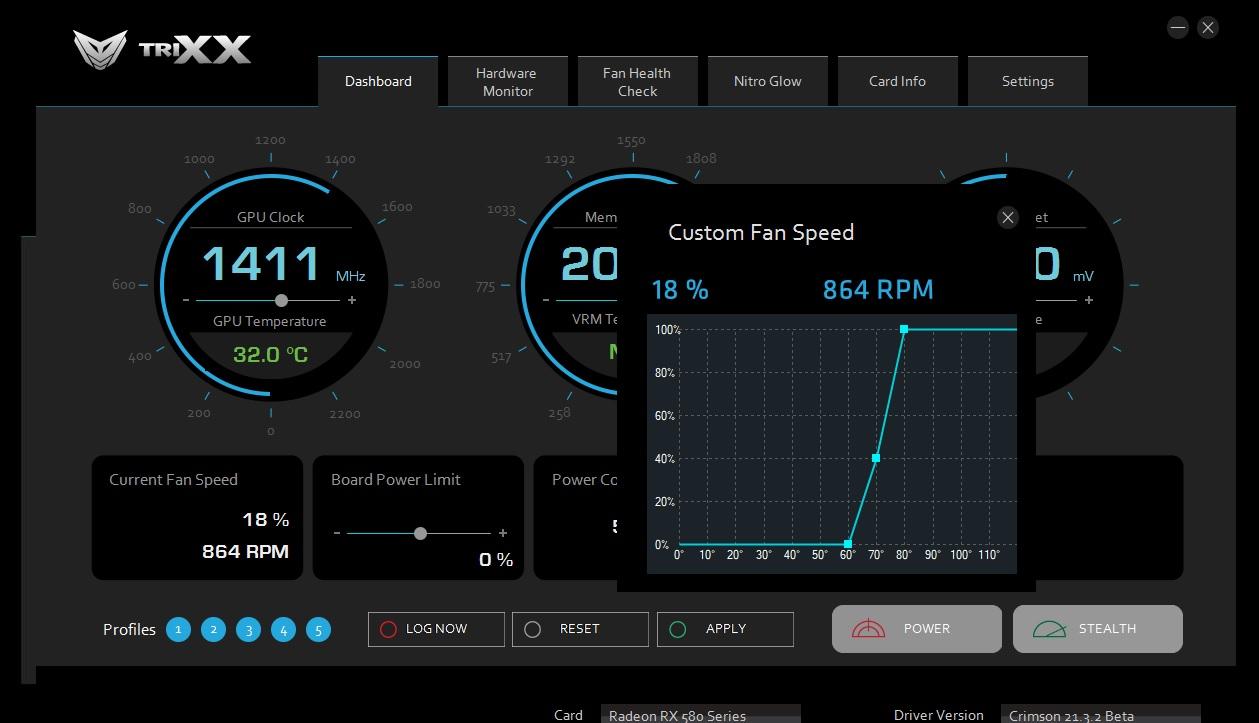View the Card Info tab
Viewport: 1259px width, 723px height.
[x=897, y=81]
